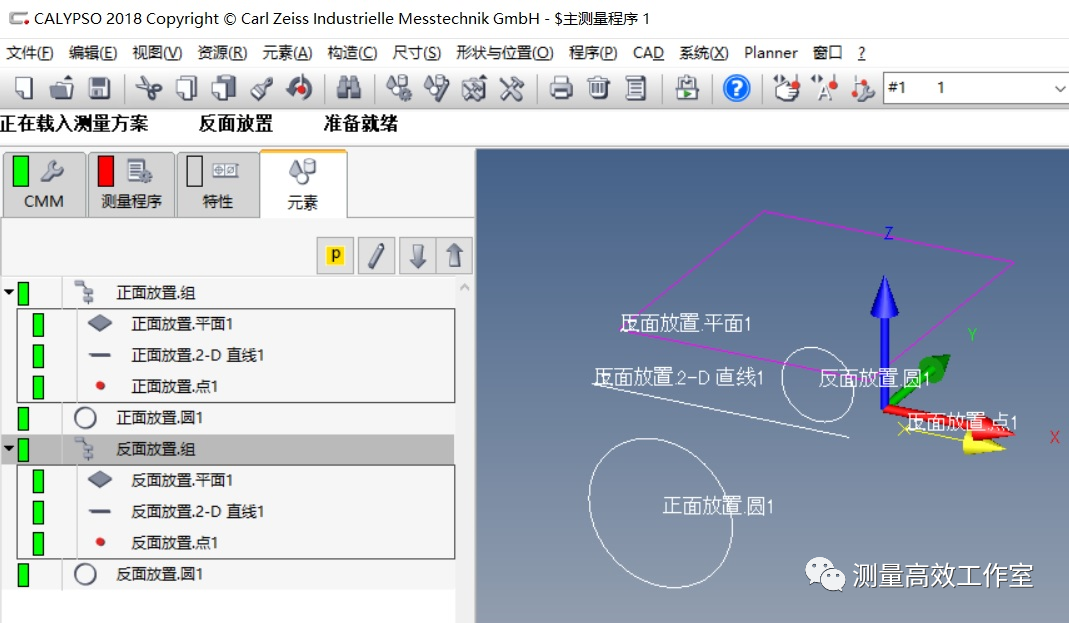Switch to the 元素 tab
This screenshot has width=1069, height=623.
[x=303, y=184]
